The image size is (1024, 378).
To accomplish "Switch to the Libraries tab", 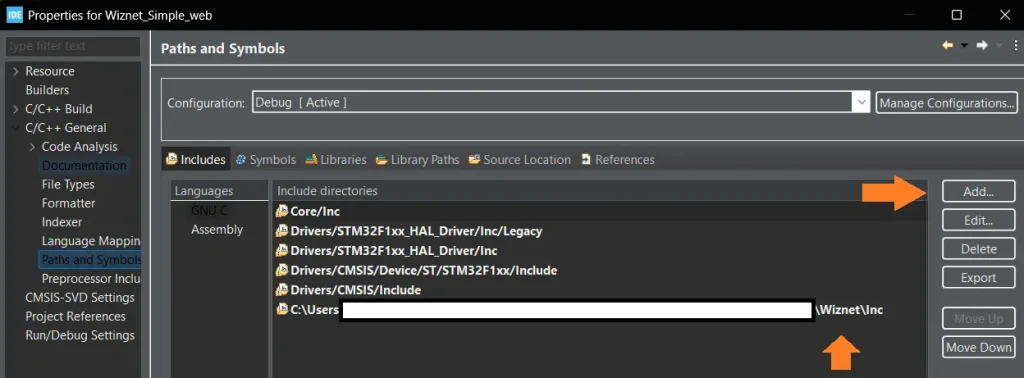I will pos(336,159).
